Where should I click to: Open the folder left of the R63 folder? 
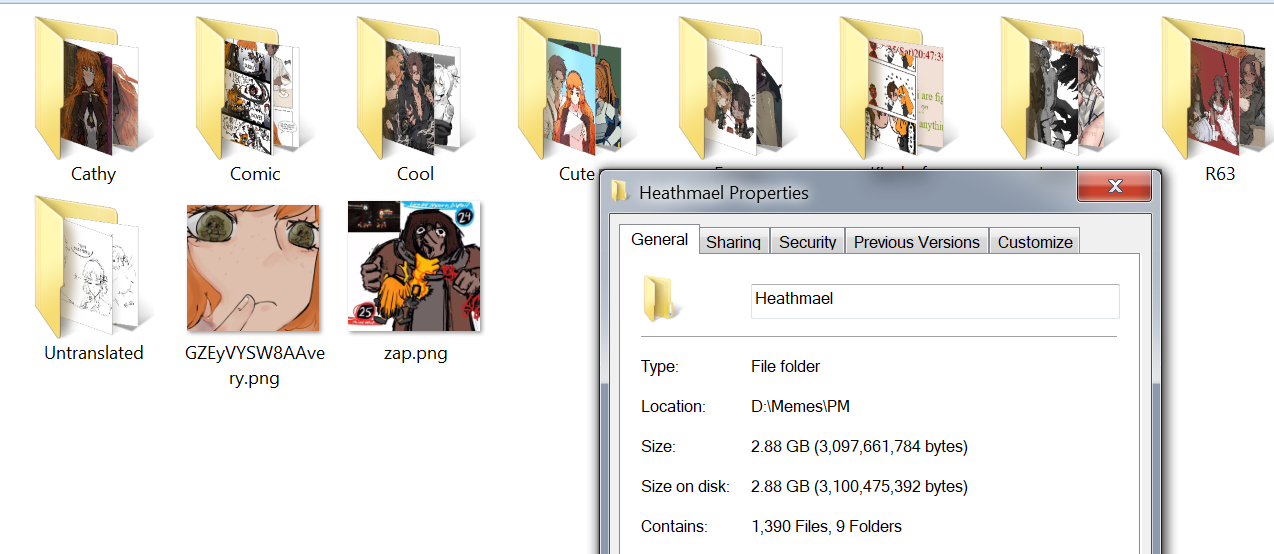click(1059, 89)
